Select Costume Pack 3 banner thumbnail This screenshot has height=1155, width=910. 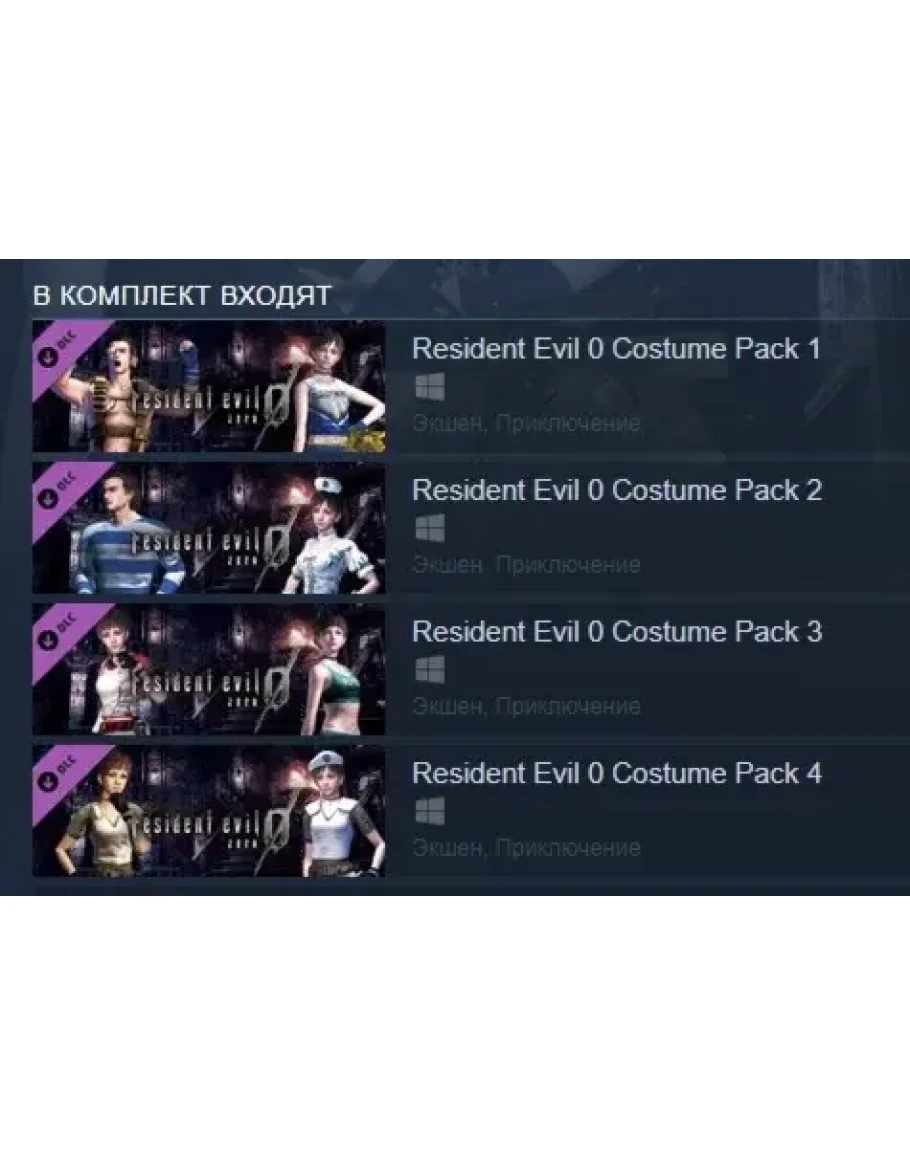[209, 669]
